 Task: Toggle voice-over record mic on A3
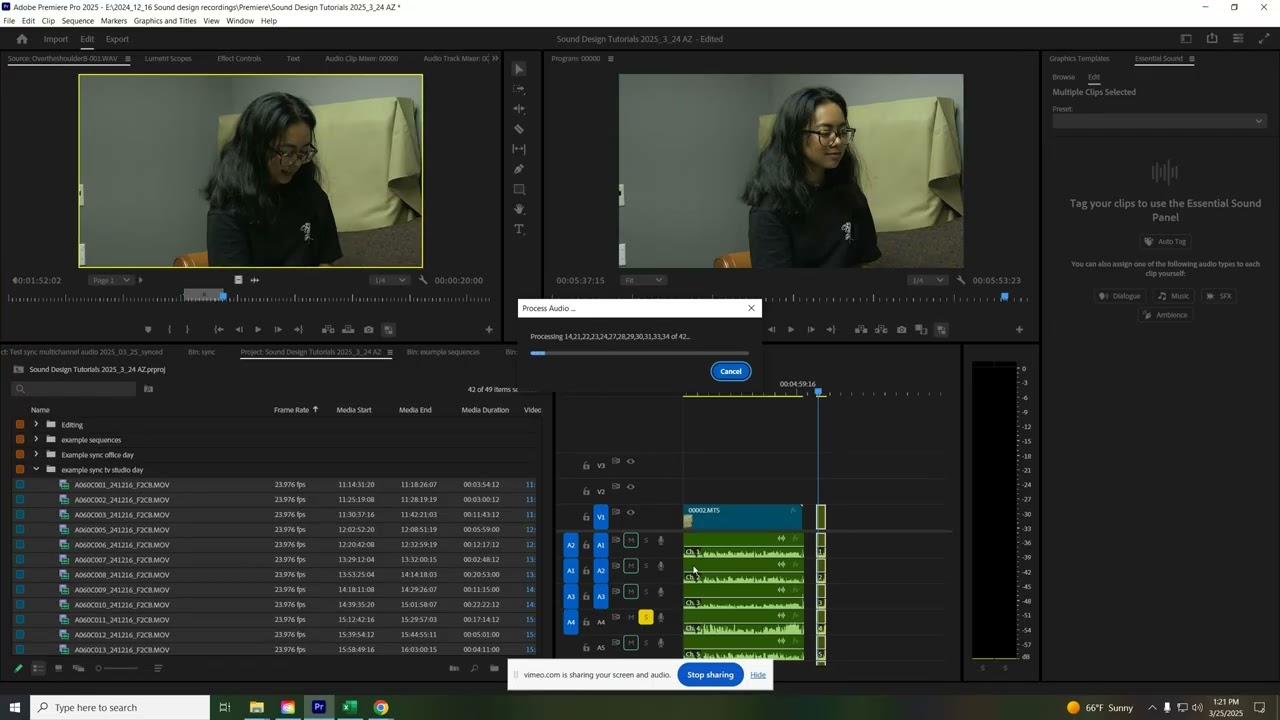(660, 592)
